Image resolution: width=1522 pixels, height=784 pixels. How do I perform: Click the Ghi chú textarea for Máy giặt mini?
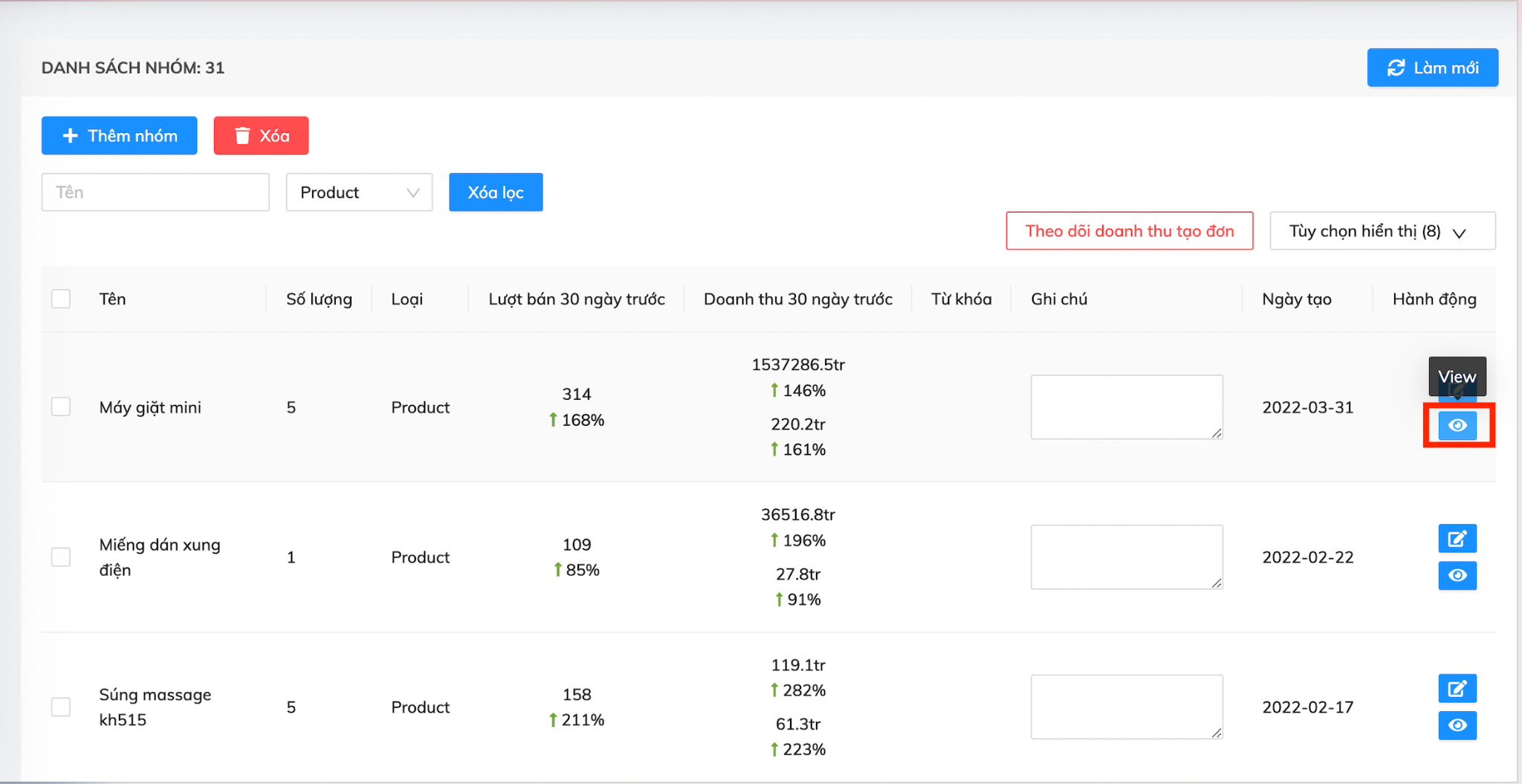tap(1126, 407)
